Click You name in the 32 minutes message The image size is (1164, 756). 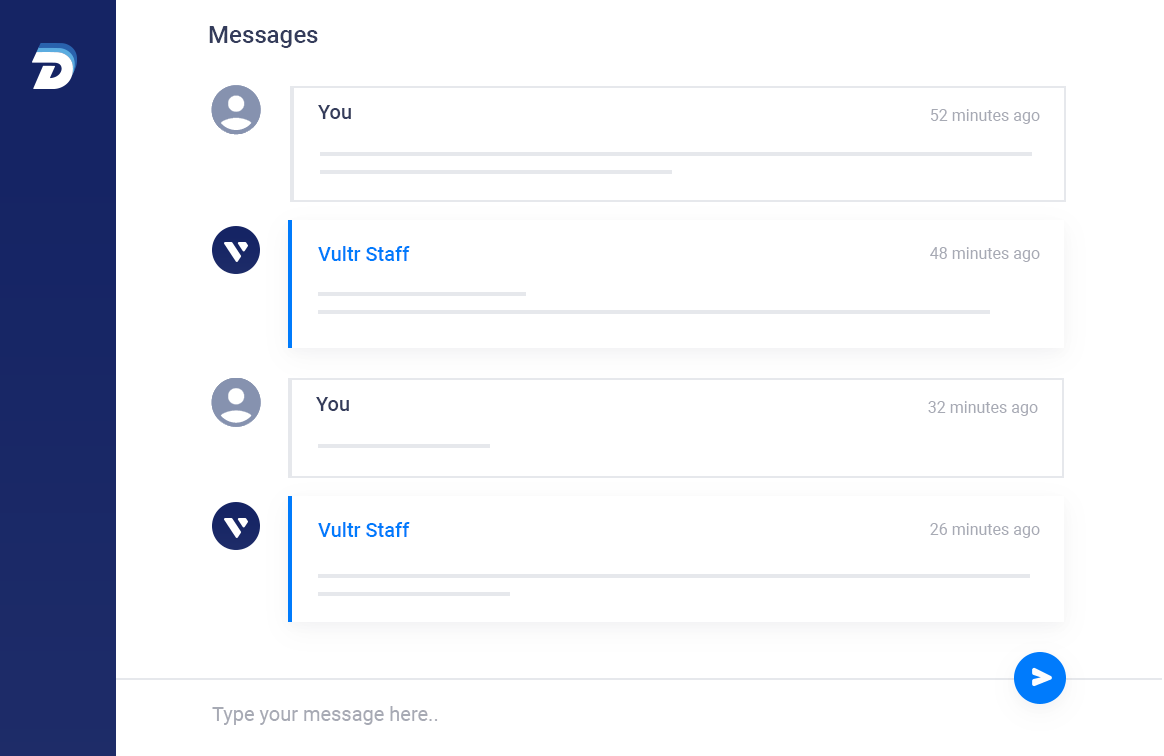coord(333,404)
